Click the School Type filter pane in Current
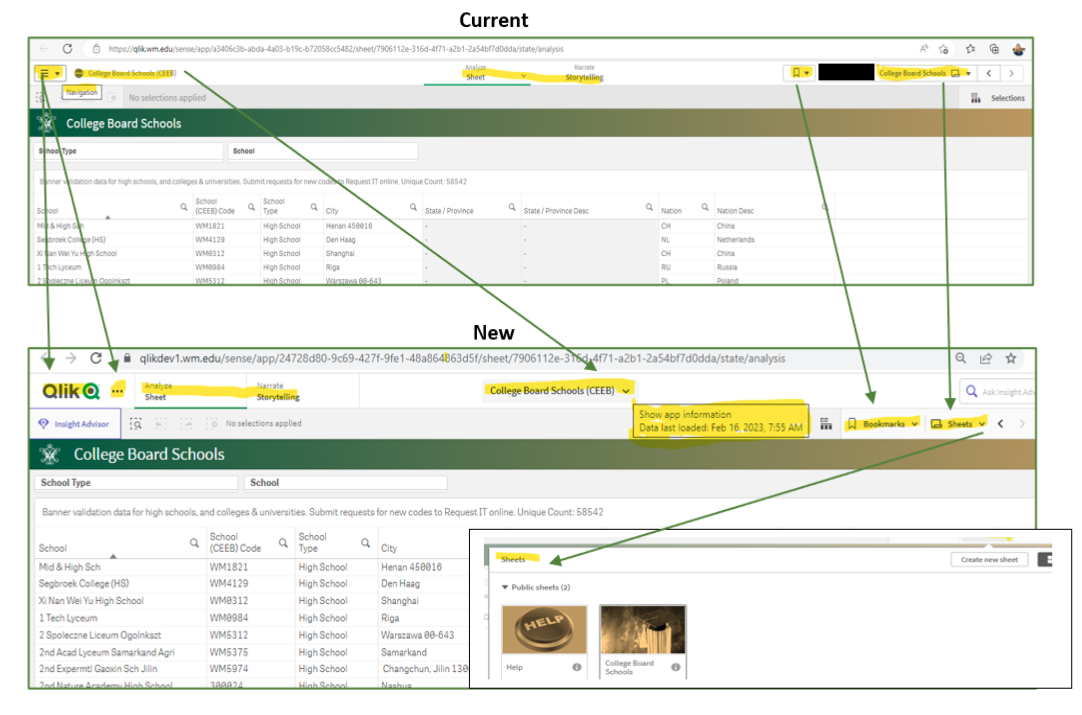Viewport: 1082px width, 715px height. point(129,151)
